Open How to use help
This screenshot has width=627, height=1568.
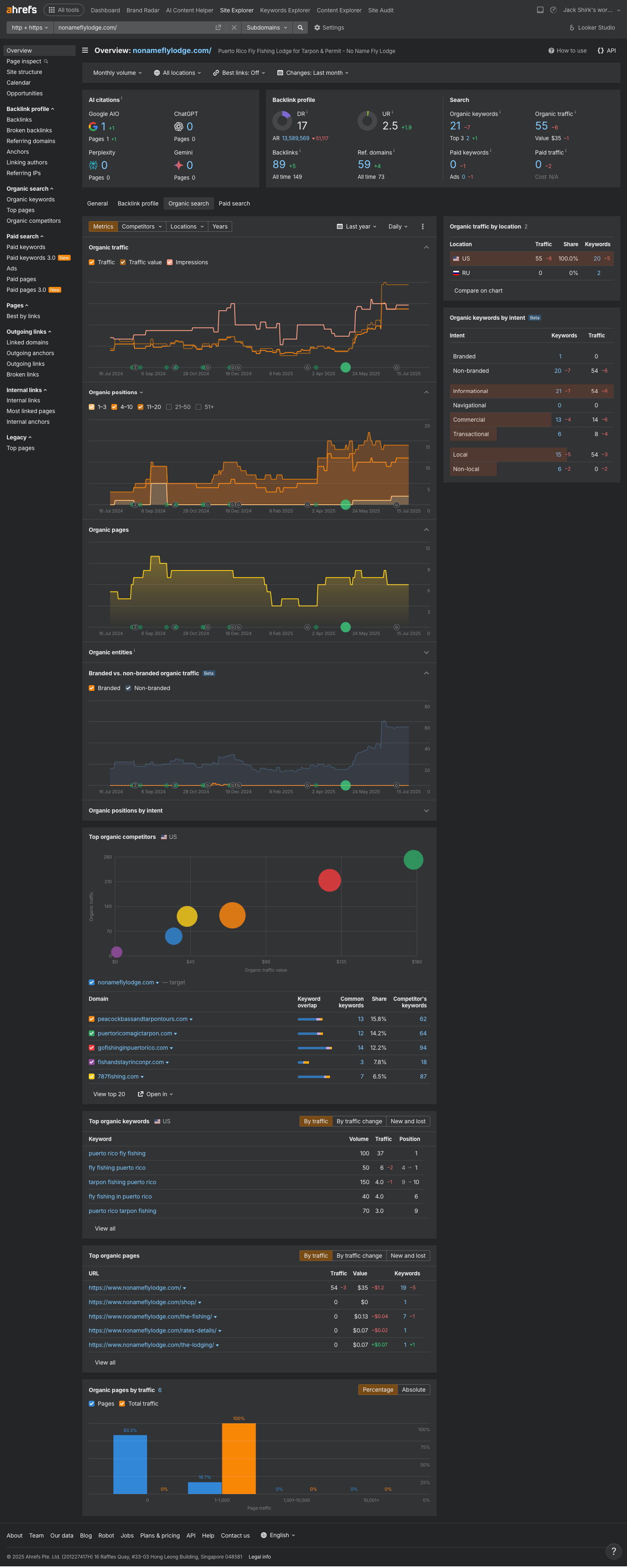coord(567,51)
